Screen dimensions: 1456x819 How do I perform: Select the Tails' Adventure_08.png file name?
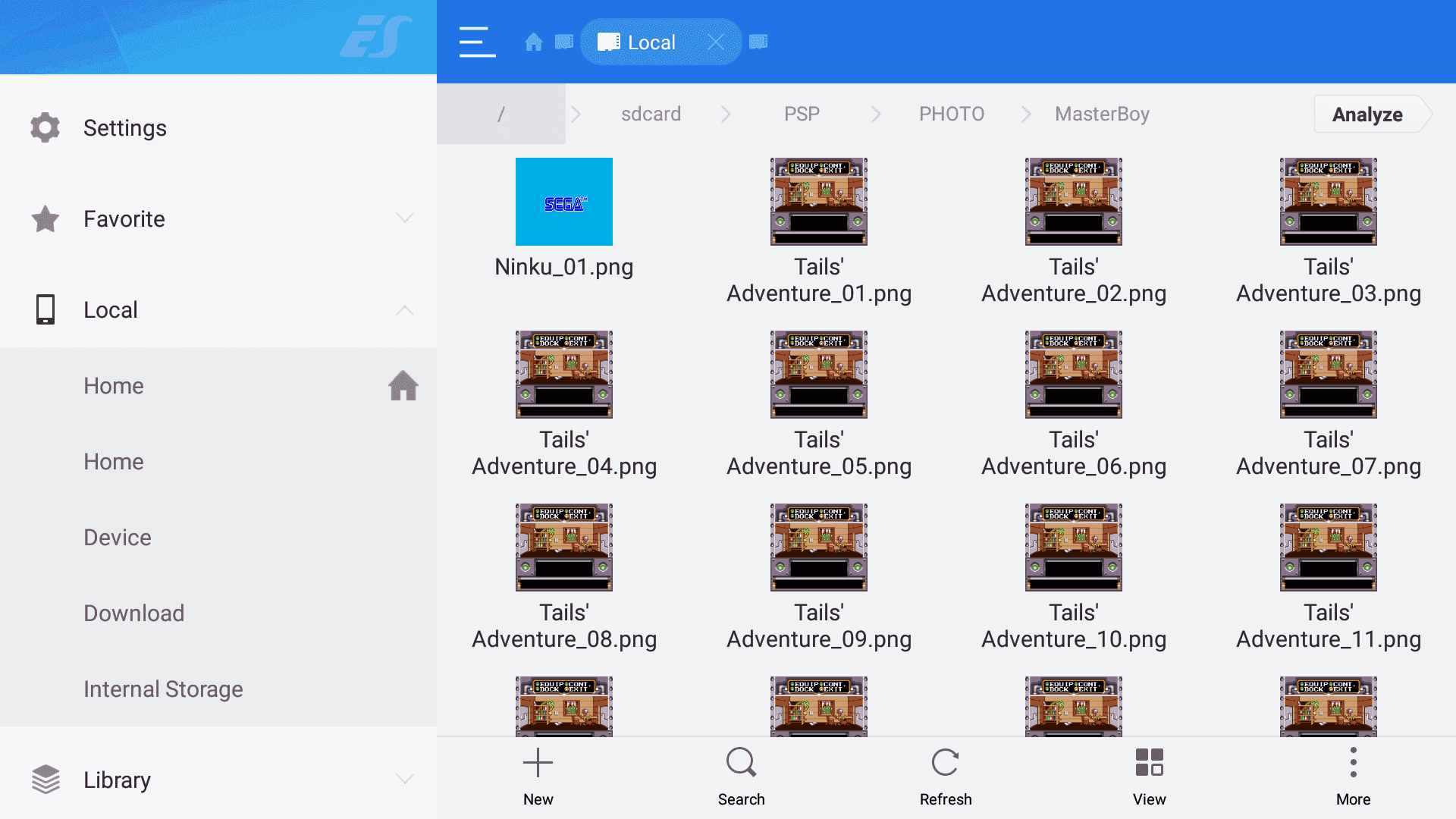tap(564, 626)
